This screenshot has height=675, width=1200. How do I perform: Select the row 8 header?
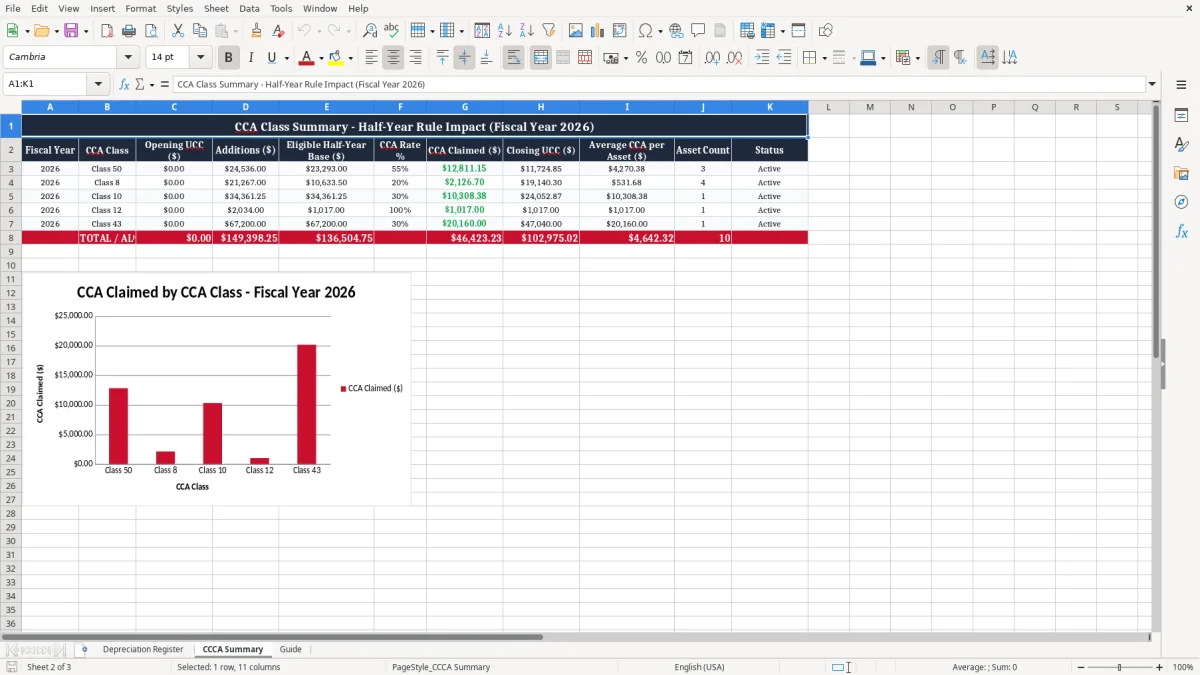tap(10, 238)
